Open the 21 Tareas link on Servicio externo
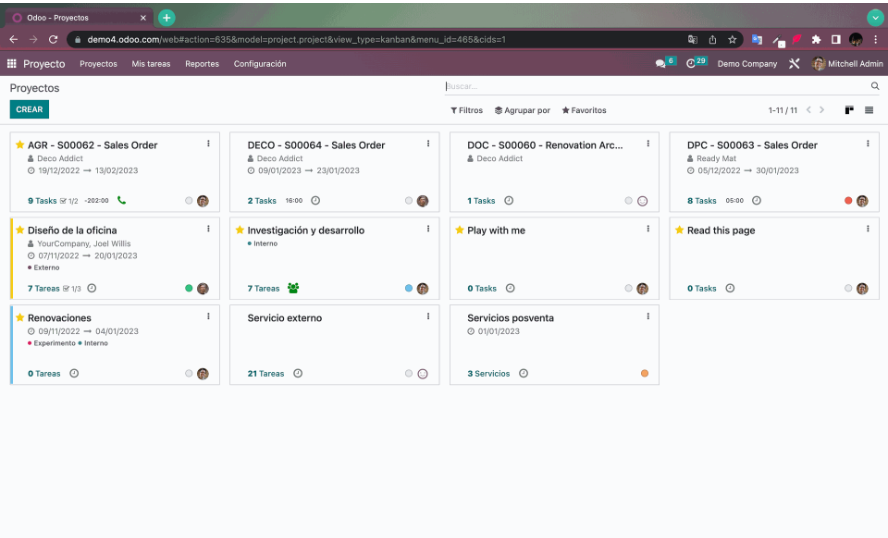The image size is (888, 538). pos(266,374)
